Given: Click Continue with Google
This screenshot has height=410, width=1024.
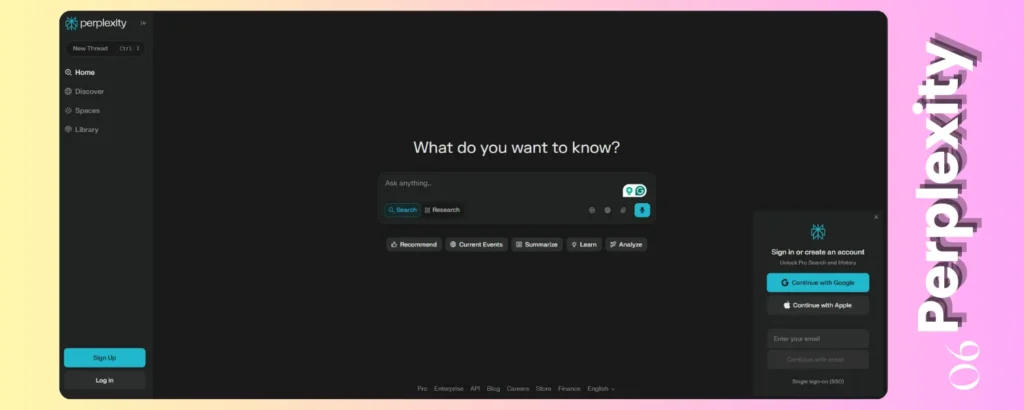Looking at the screenshot, I should 818,283.
